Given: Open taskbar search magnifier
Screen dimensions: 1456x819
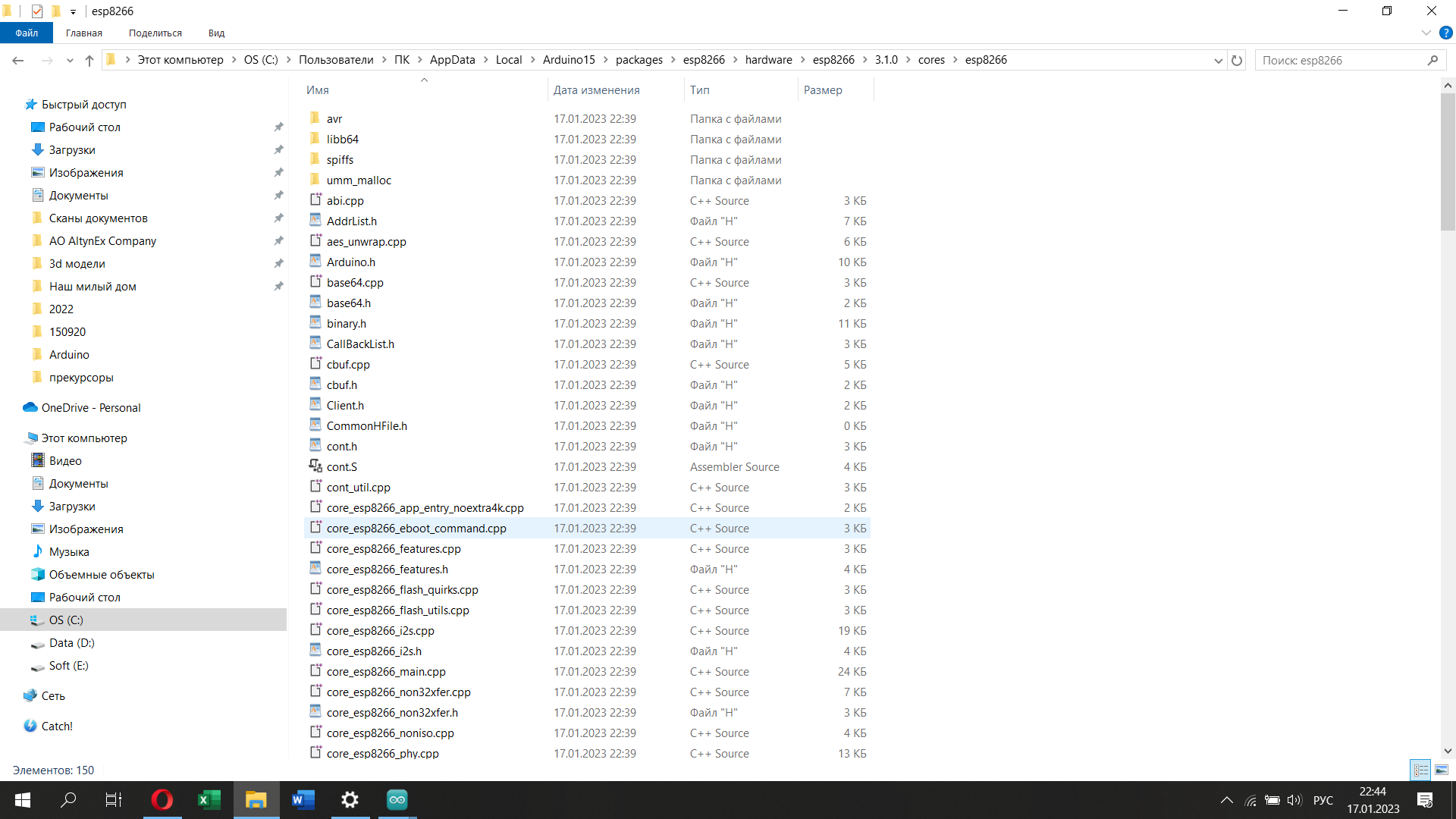Looking at the screenshot, I should tap(68, 800).
